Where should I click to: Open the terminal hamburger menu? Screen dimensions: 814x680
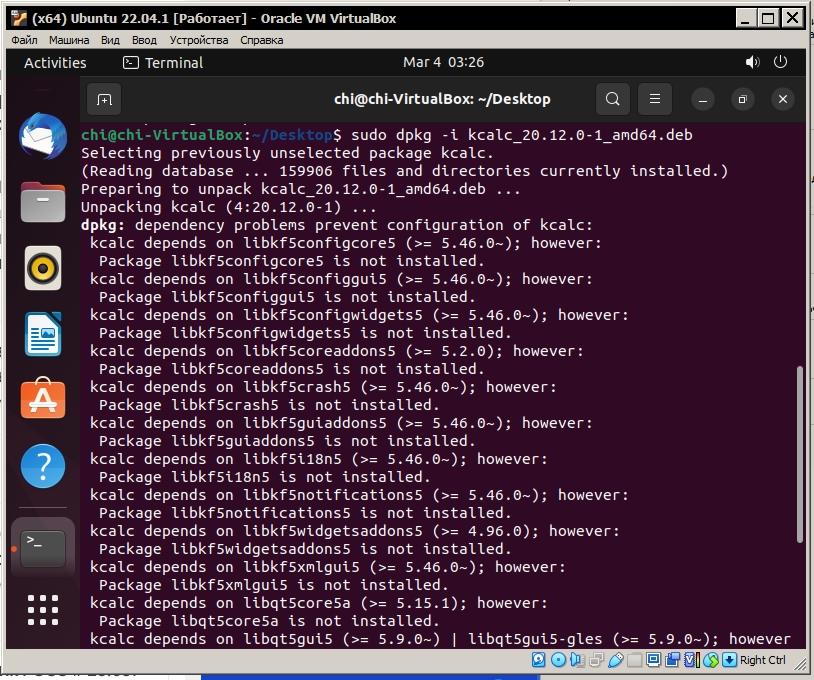click(x=655, y=99)
